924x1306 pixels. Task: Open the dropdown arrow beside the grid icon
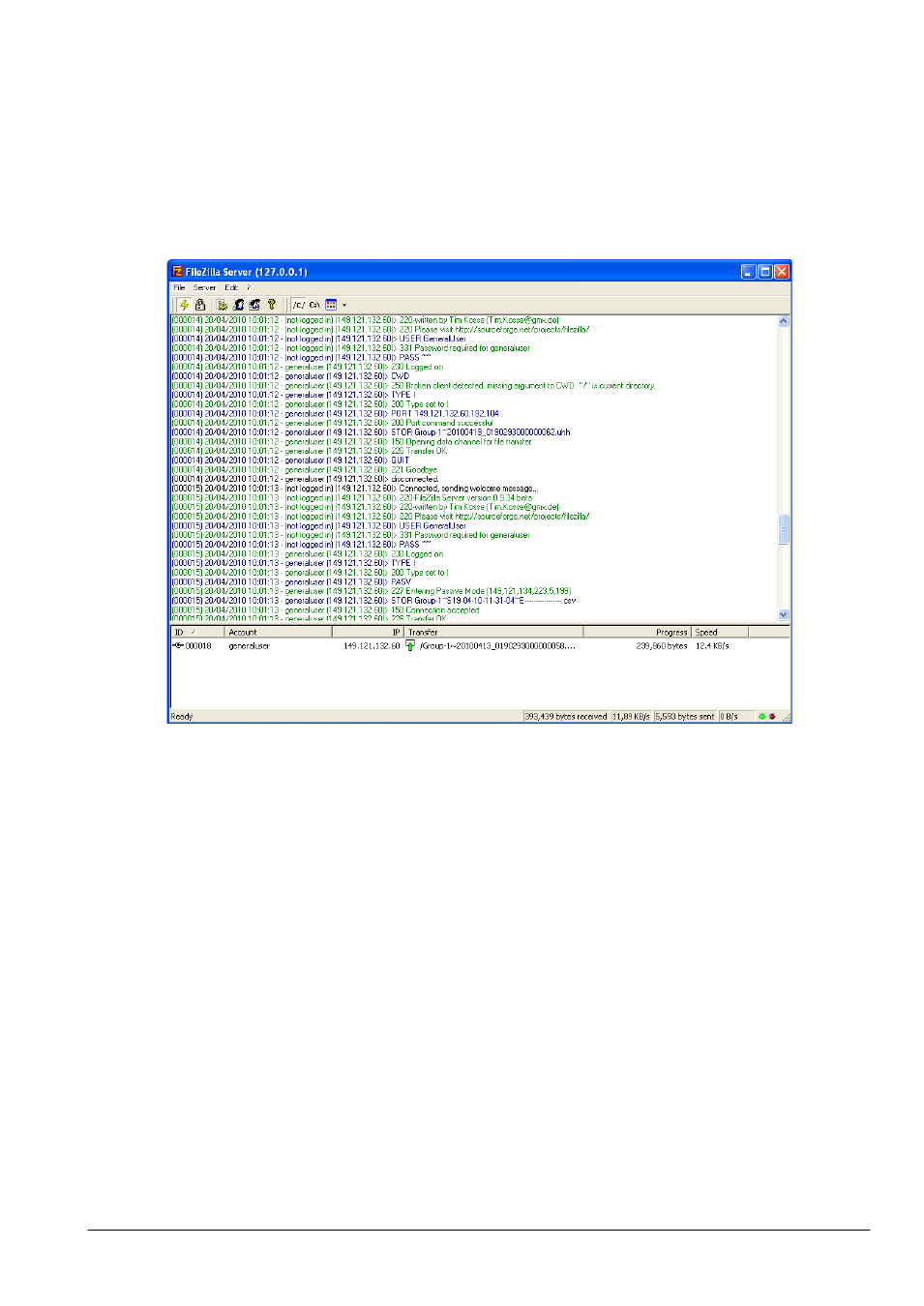pyautogui.click(x=344, y=305)
